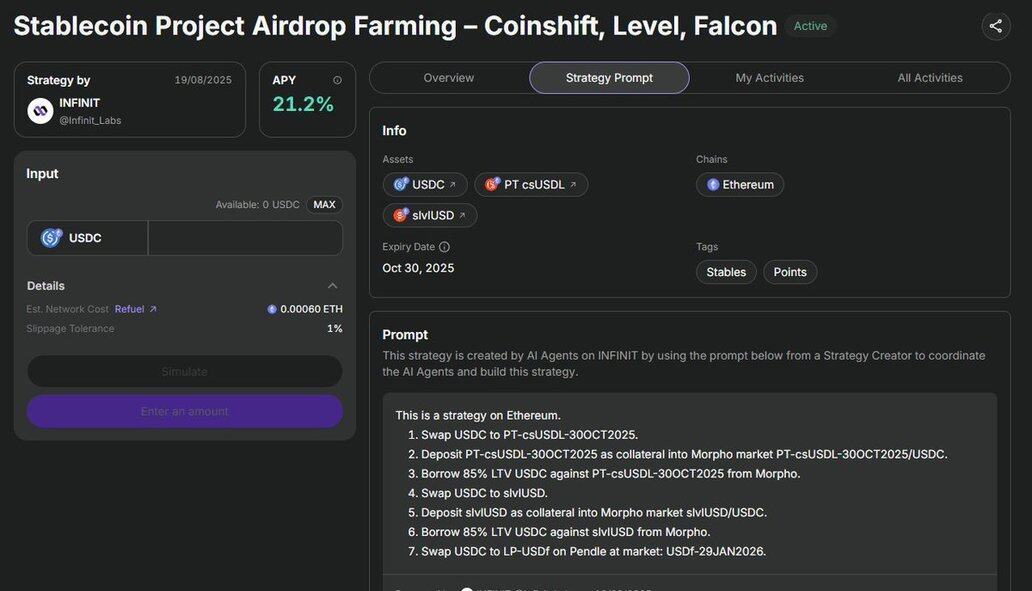This screenshot has height=591, width=1032.
Task: Switch to the Overview tab
Action: tap(448, 78)
